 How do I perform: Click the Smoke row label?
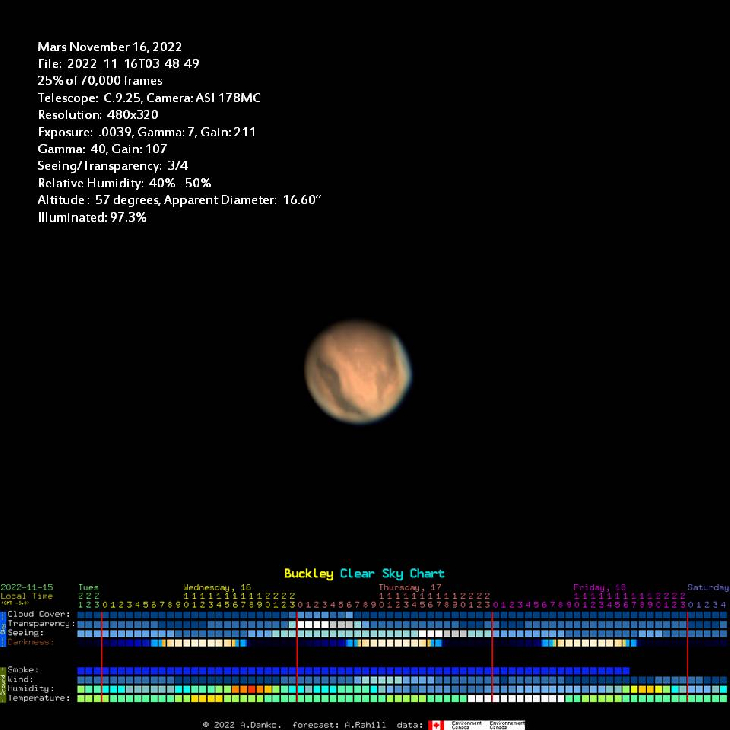24,669
